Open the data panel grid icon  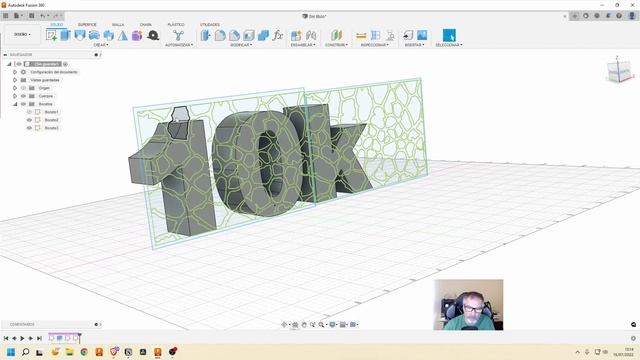[x=6, y=16]
